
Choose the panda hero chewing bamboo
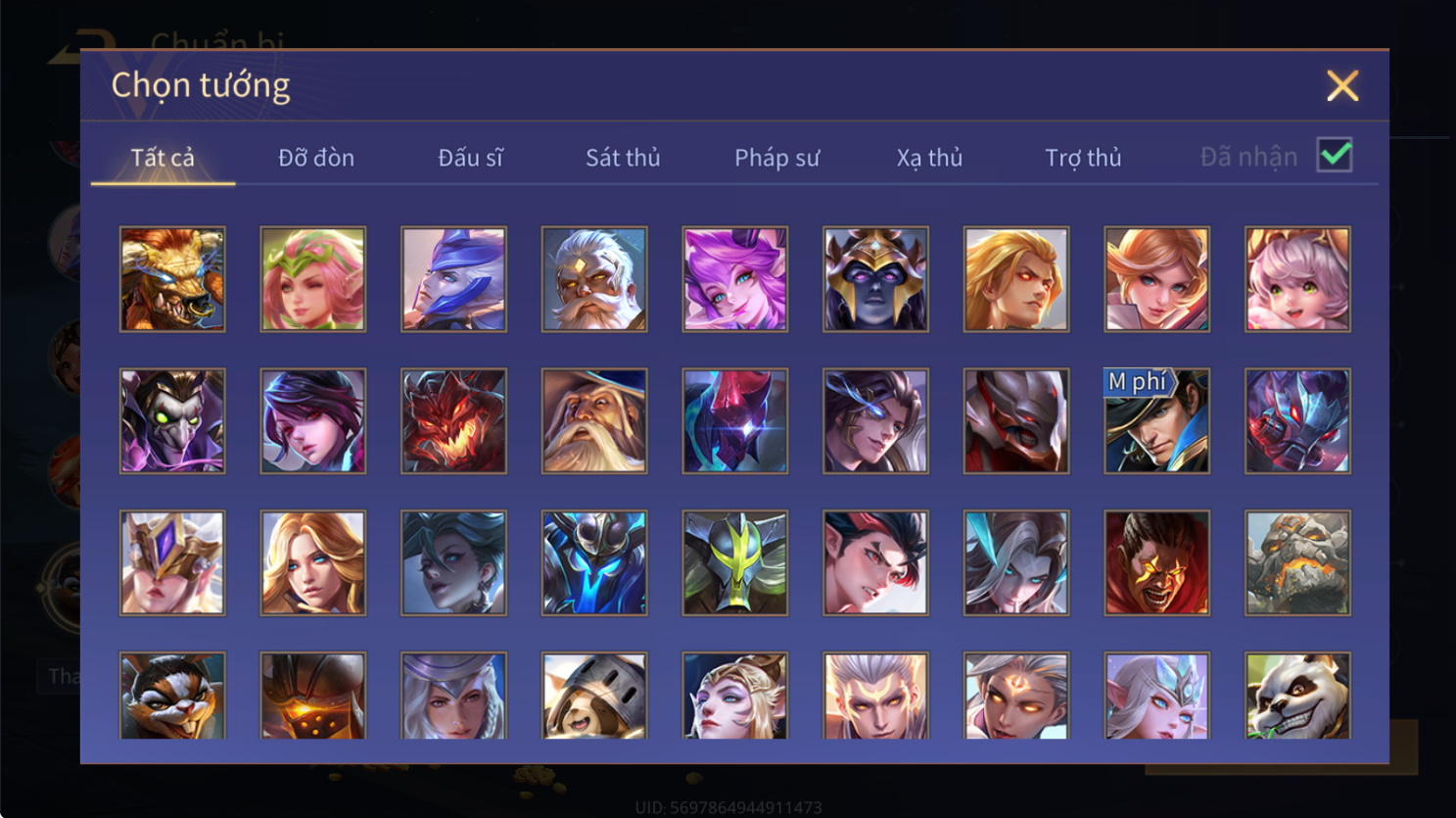(1297, 696)
